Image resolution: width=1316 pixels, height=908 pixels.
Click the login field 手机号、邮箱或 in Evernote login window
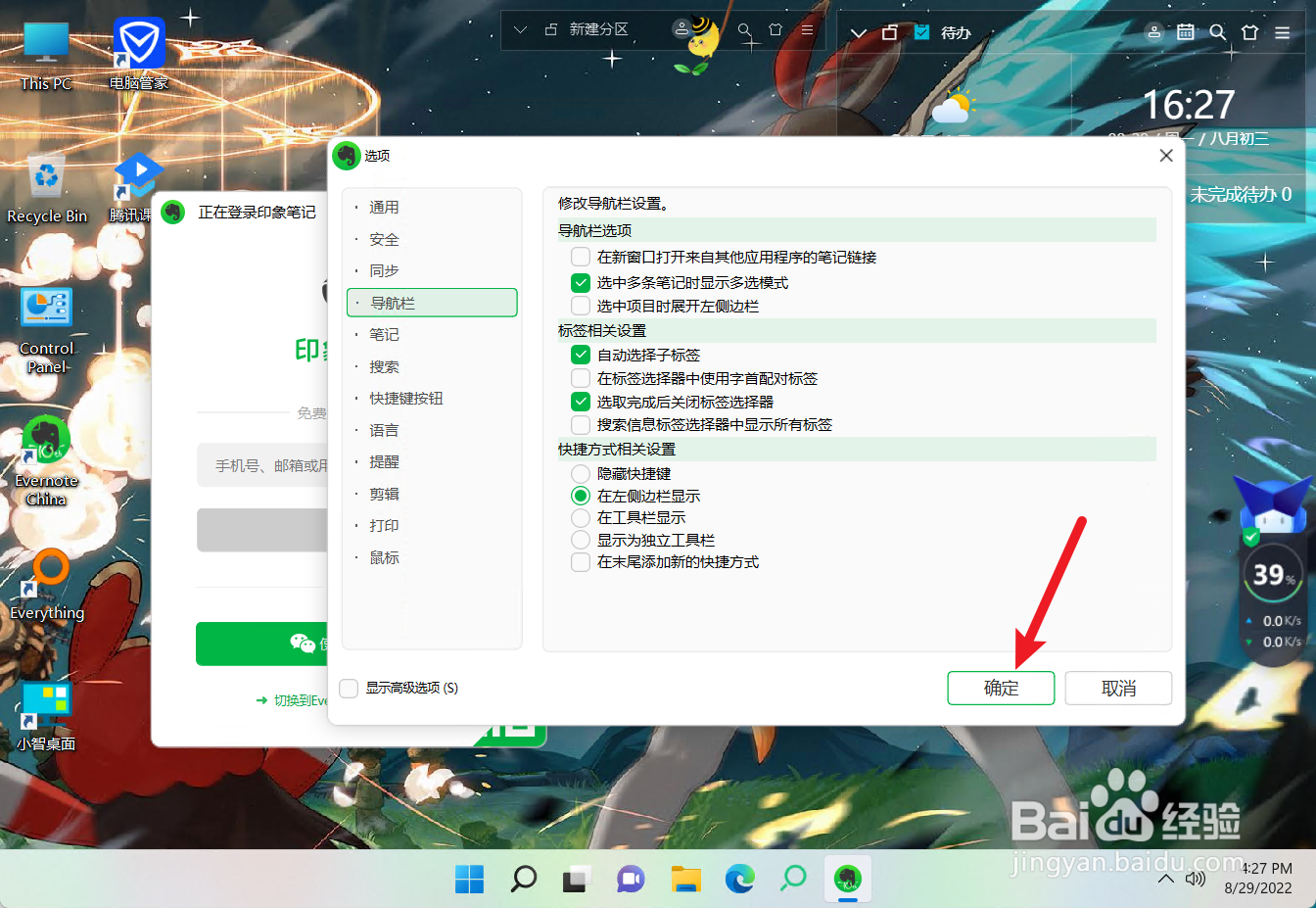point(262,465)
